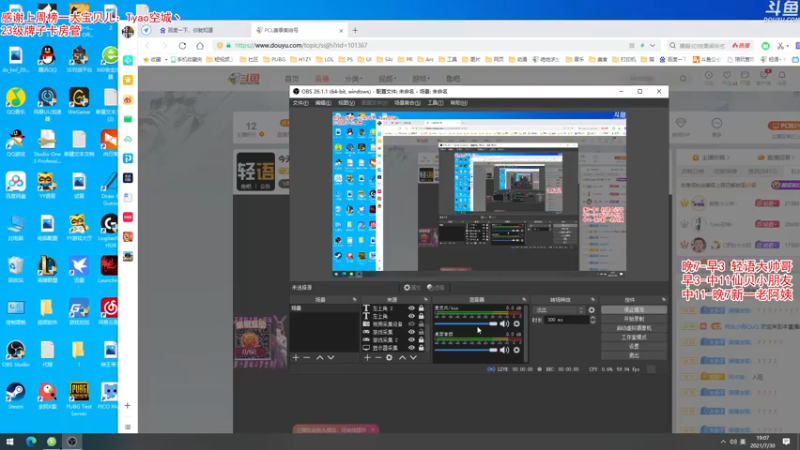800x450 pixels.
Task: Move selected source up in sources panel
Action: [402, 358]
